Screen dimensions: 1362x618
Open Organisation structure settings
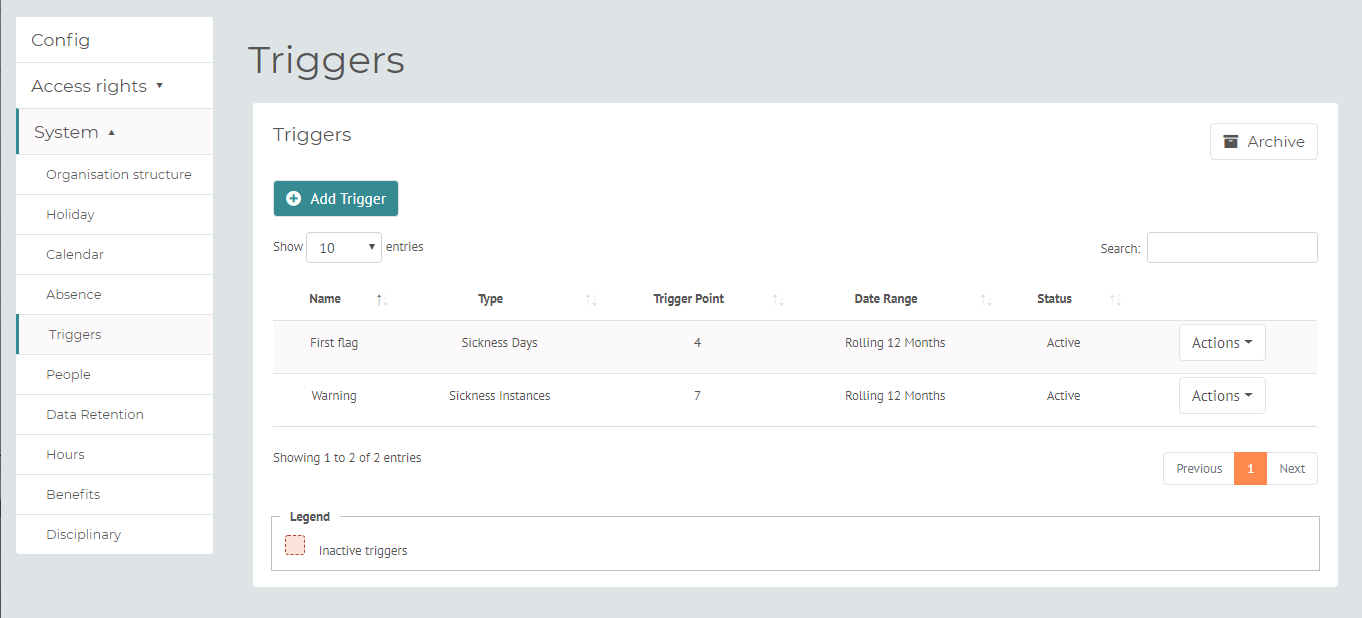coord(114,174)
